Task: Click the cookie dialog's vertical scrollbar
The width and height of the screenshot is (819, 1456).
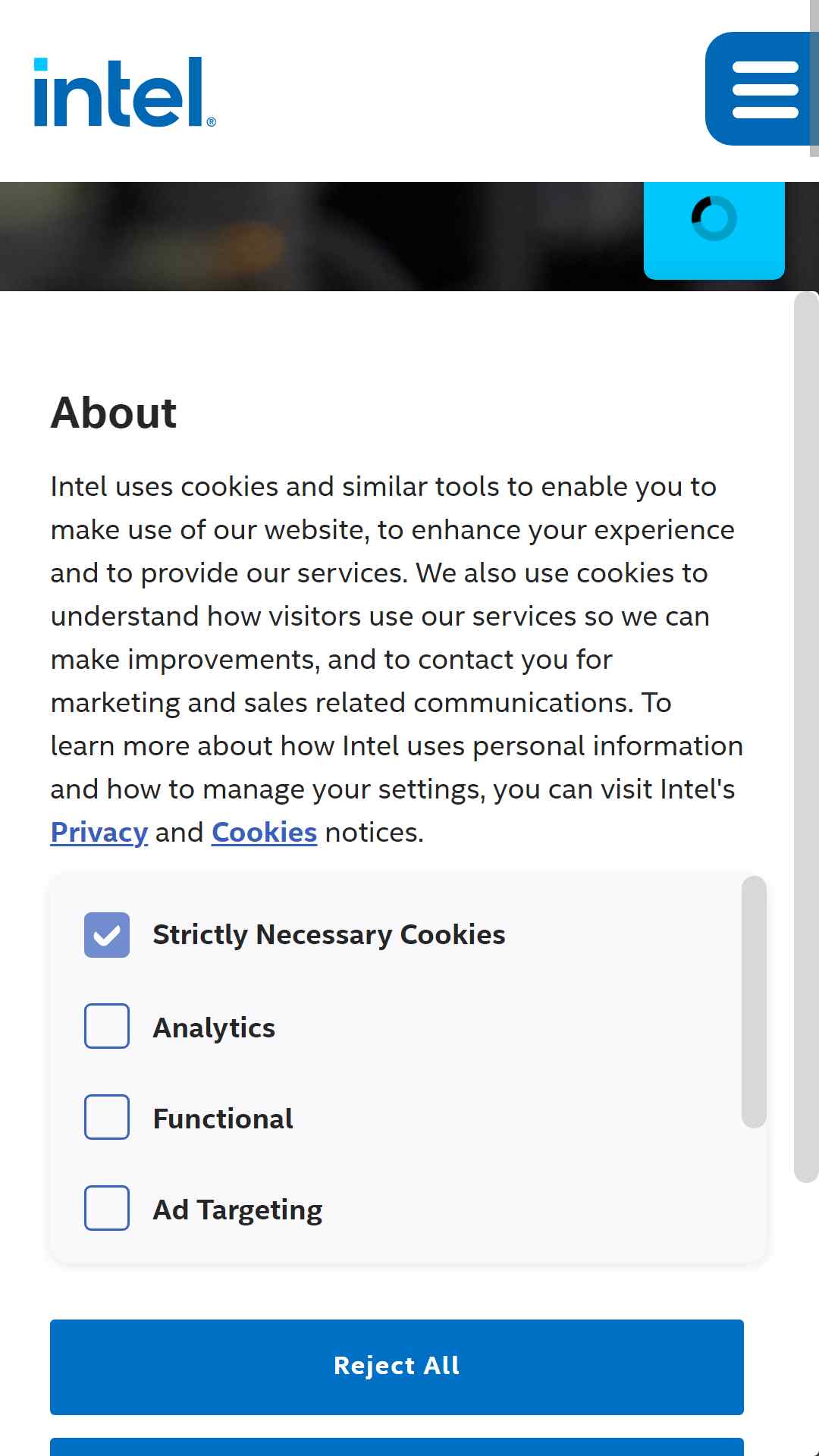Action: coord(806,737)
